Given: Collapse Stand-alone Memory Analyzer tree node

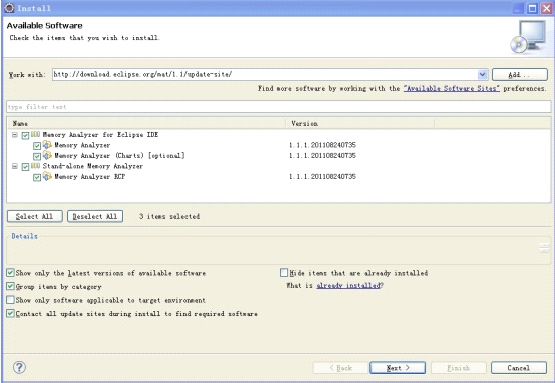Looking at the screenshot, I should [x=15, y=166].
